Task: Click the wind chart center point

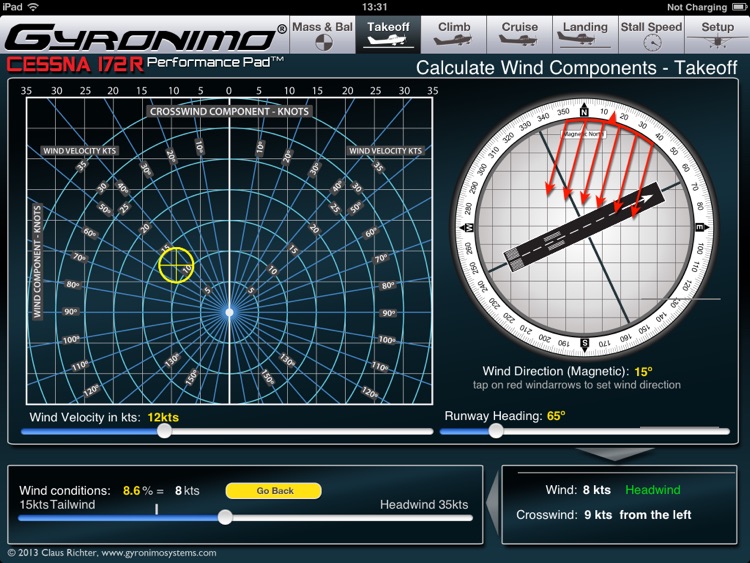Action: (x=229, y=312)
